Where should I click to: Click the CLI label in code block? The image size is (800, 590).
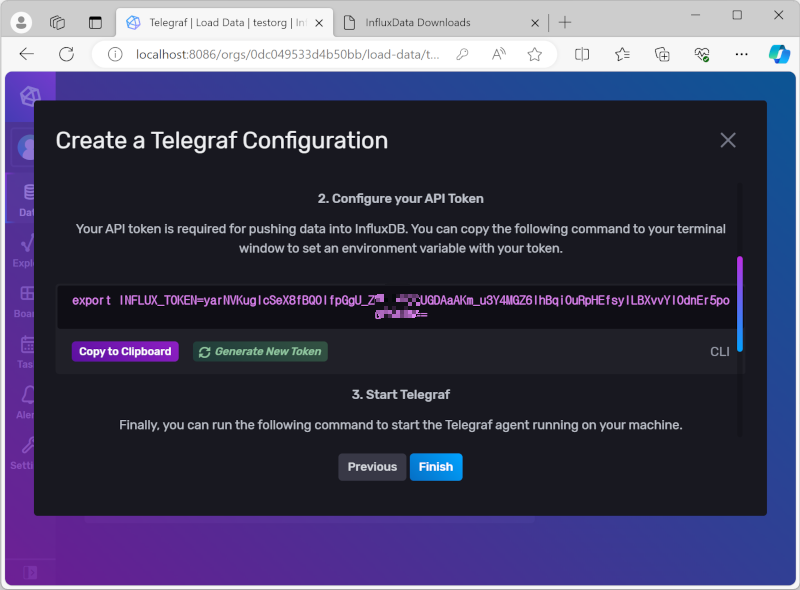pyautogui.click(x=719, y=352)
